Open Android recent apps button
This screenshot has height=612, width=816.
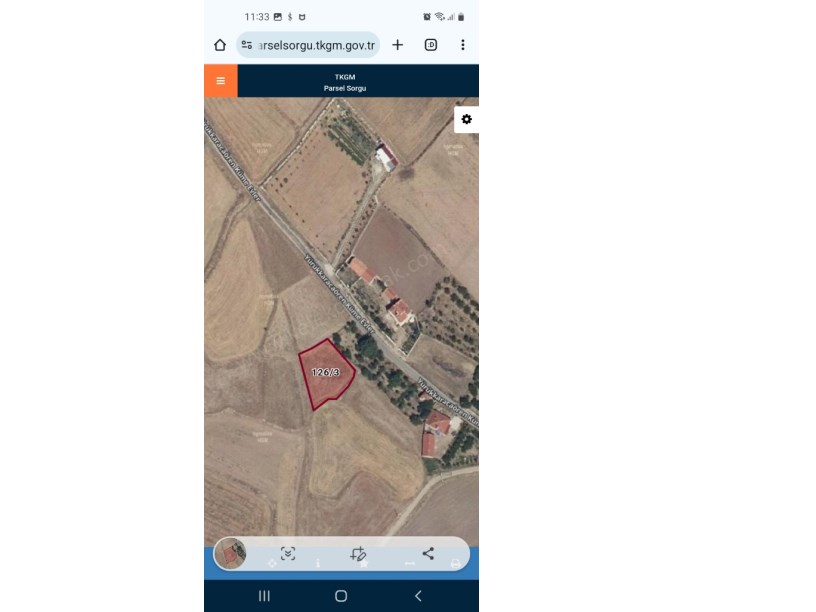pyautogui.click(x=264, y=596)
